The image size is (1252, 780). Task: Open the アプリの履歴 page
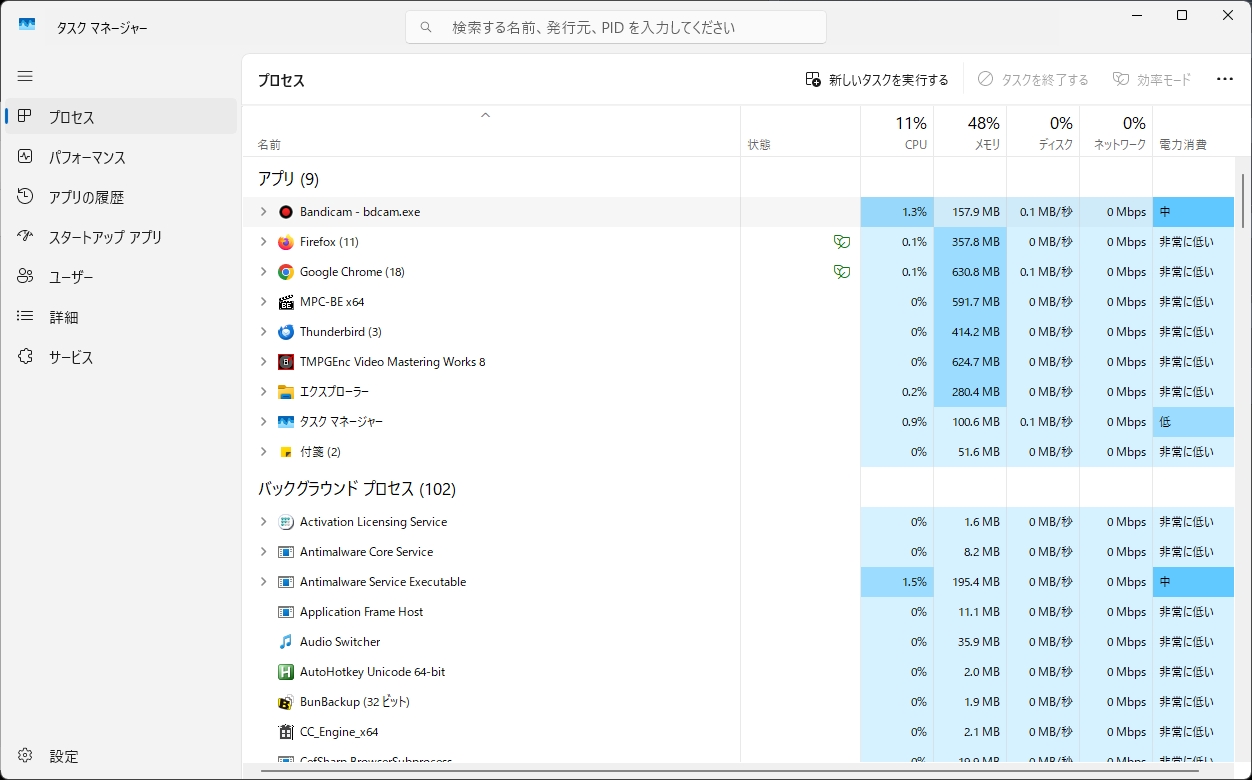pos(121,197)
